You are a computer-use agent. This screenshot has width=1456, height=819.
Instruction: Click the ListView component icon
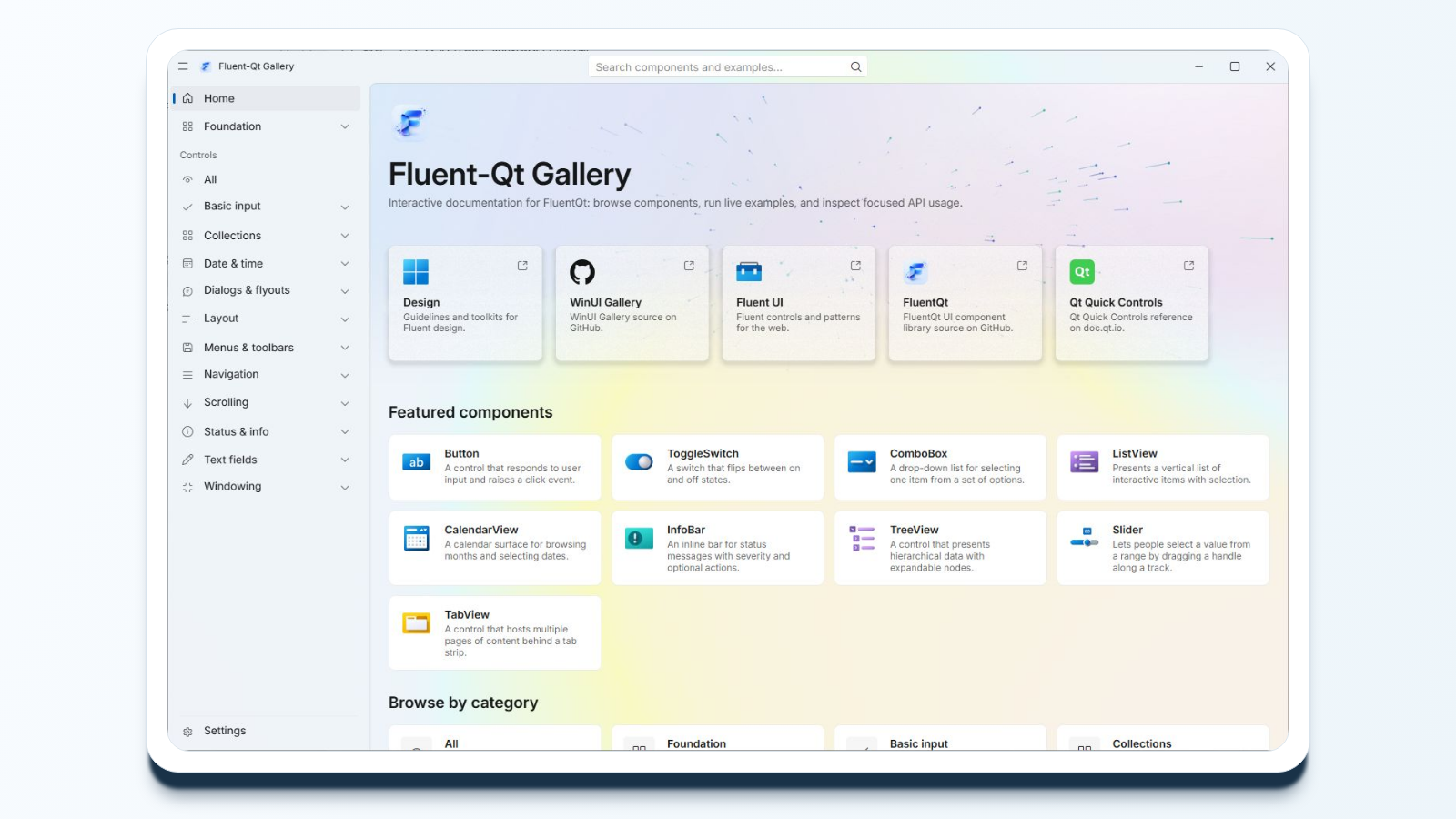(1085, 462)
